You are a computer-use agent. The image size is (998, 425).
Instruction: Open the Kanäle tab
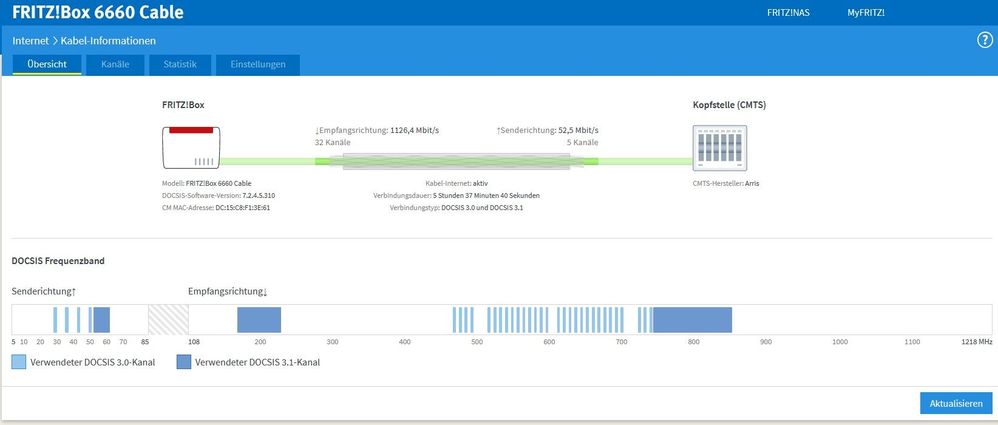point(115,64)
